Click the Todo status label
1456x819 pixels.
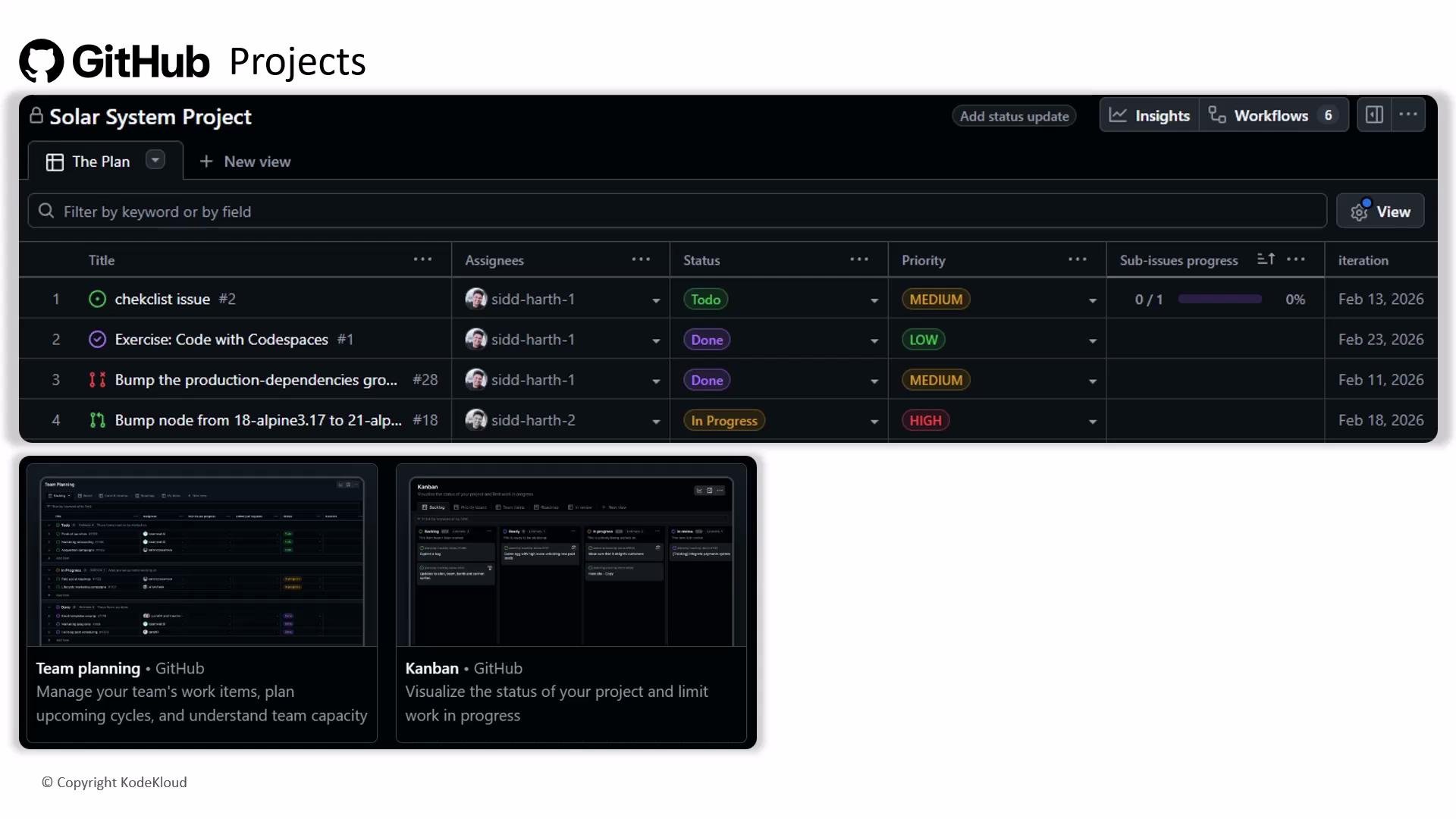coord(705,299)
